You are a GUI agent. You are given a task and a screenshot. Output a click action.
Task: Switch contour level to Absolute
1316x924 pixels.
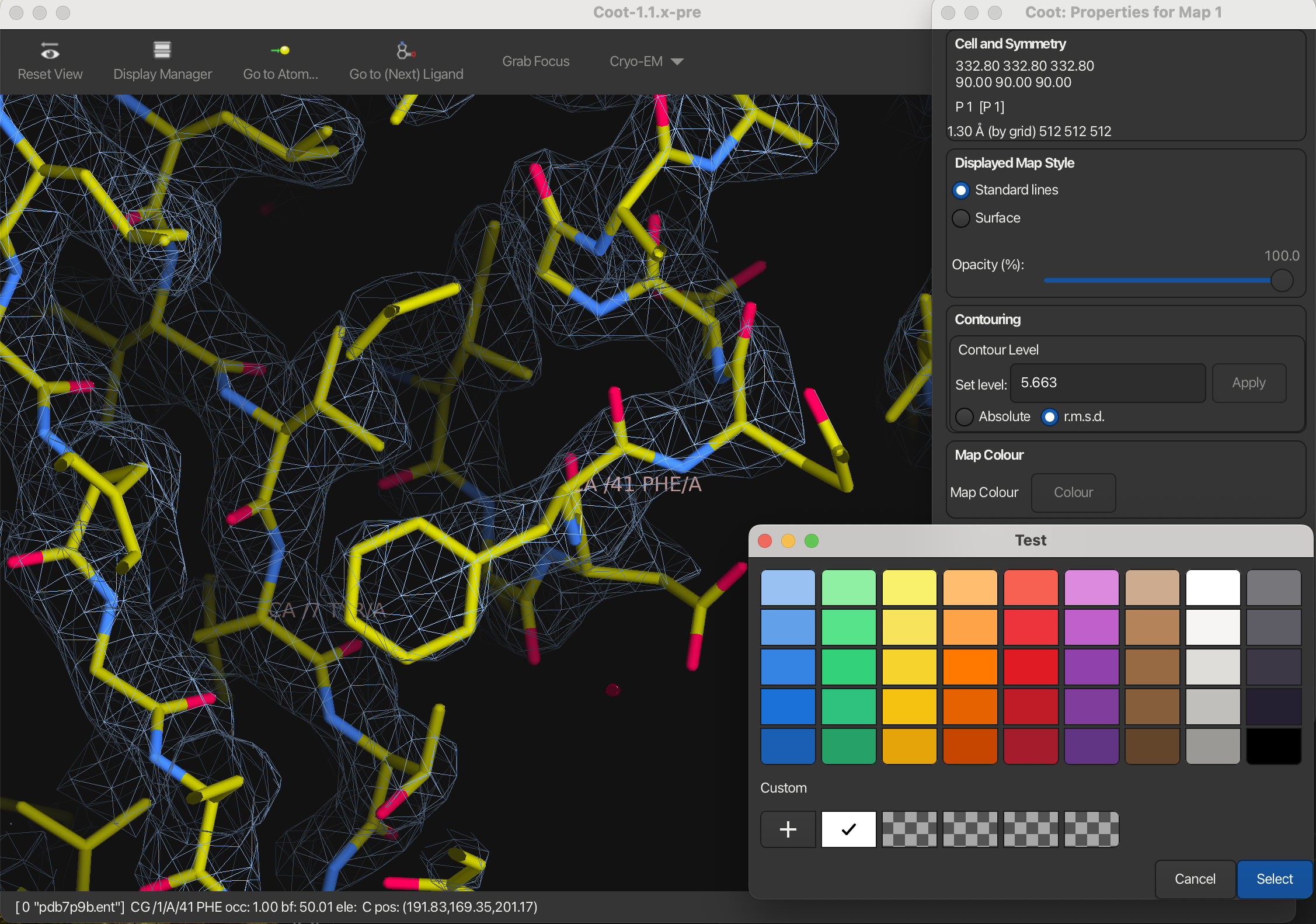(x=965, y=417)
